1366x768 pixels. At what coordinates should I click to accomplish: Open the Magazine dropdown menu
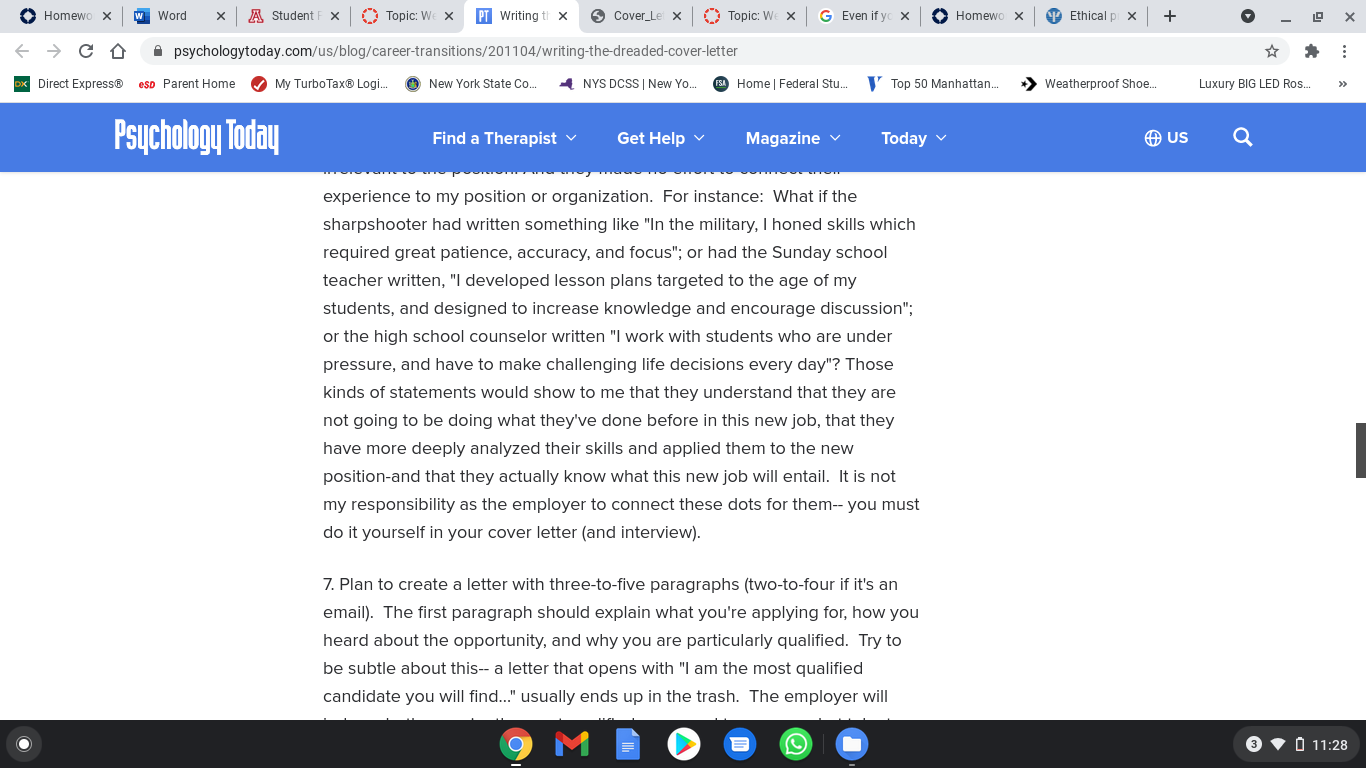793,138
